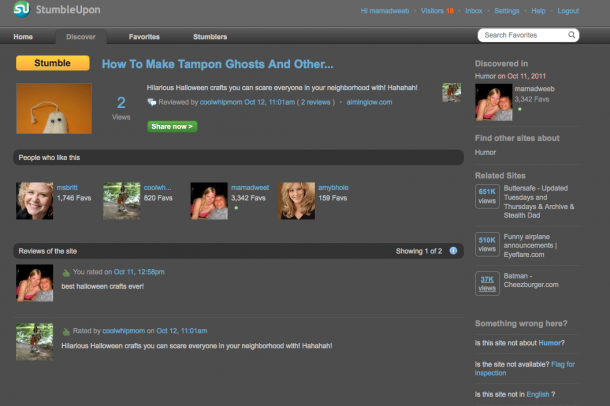This screenshot has width=610, height=406.
Task: Switch to the Discover tab
Action: [x=81, y=37]
